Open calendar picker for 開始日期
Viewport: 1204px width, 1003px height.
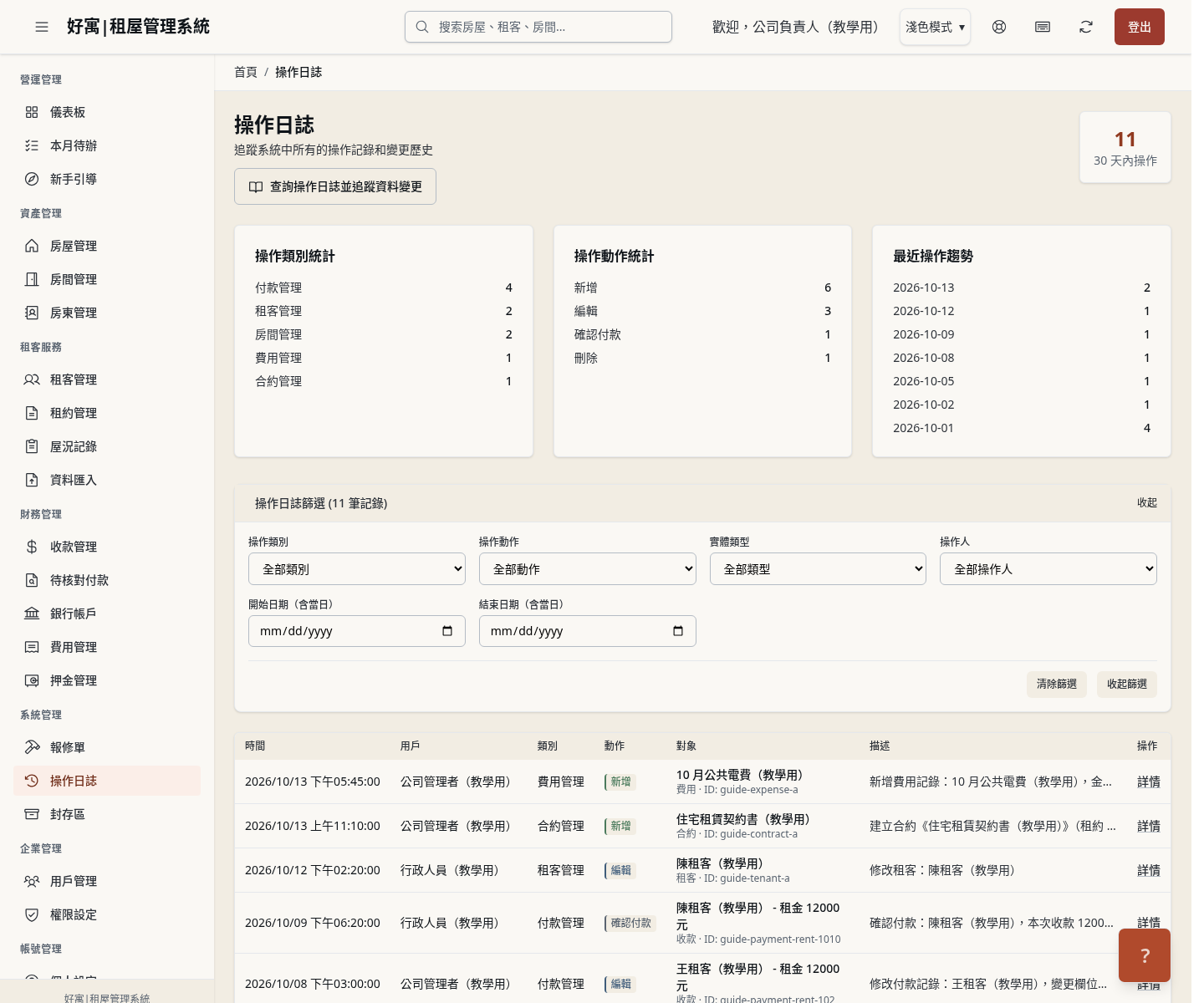[x=447, y=631]
